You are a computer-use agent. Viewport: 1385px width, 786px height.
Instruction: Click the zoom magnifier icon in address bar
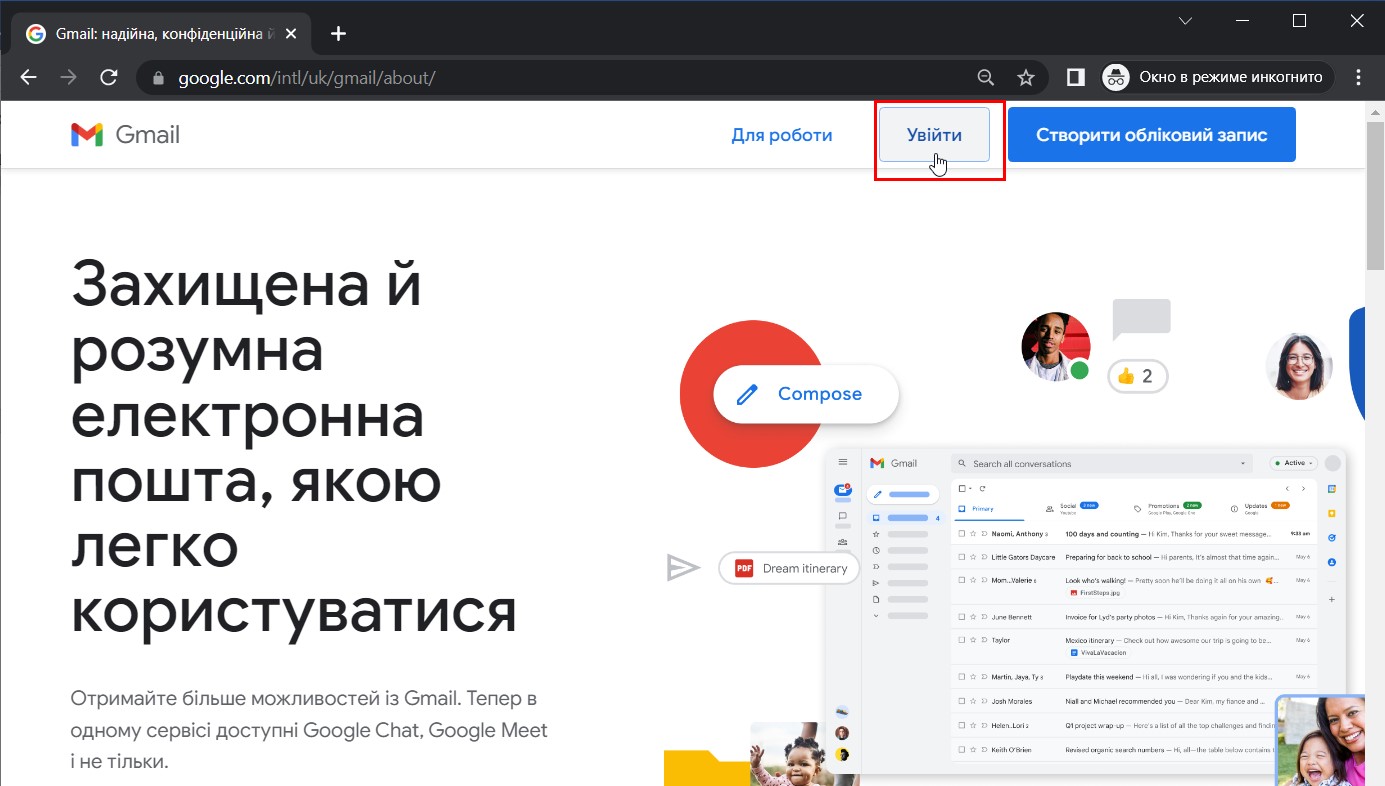[986, 77]
